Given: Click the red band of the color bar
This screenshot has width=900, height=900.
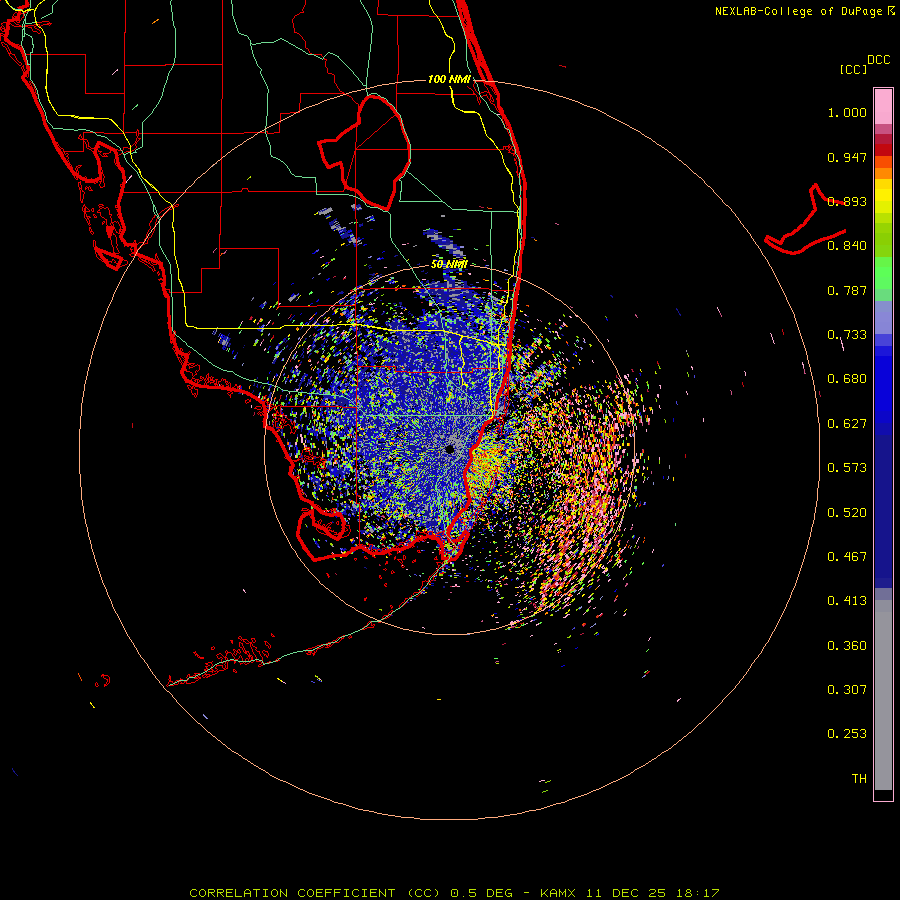Looking at the screenshot, I should (x=883, y=150).
